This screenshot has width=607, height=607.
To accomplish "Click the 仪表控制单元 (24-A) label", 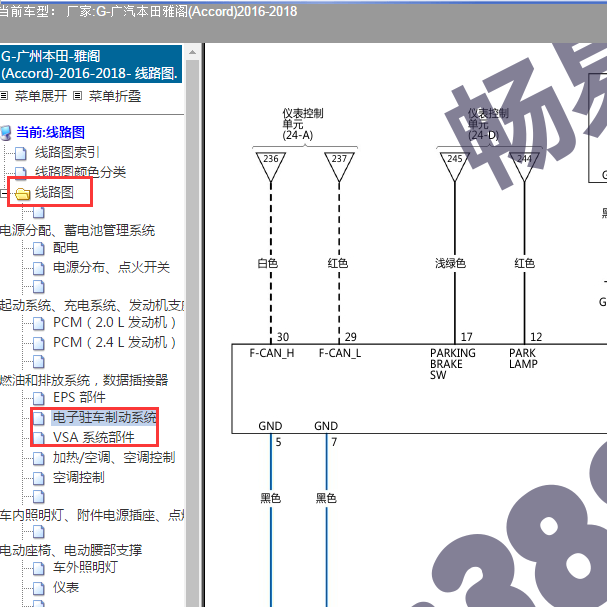I will tap(303, 124).
